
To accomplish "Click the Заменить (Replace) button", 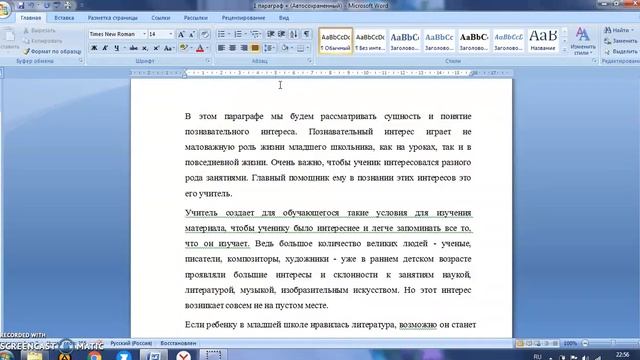I will click(x=620, y=41).
